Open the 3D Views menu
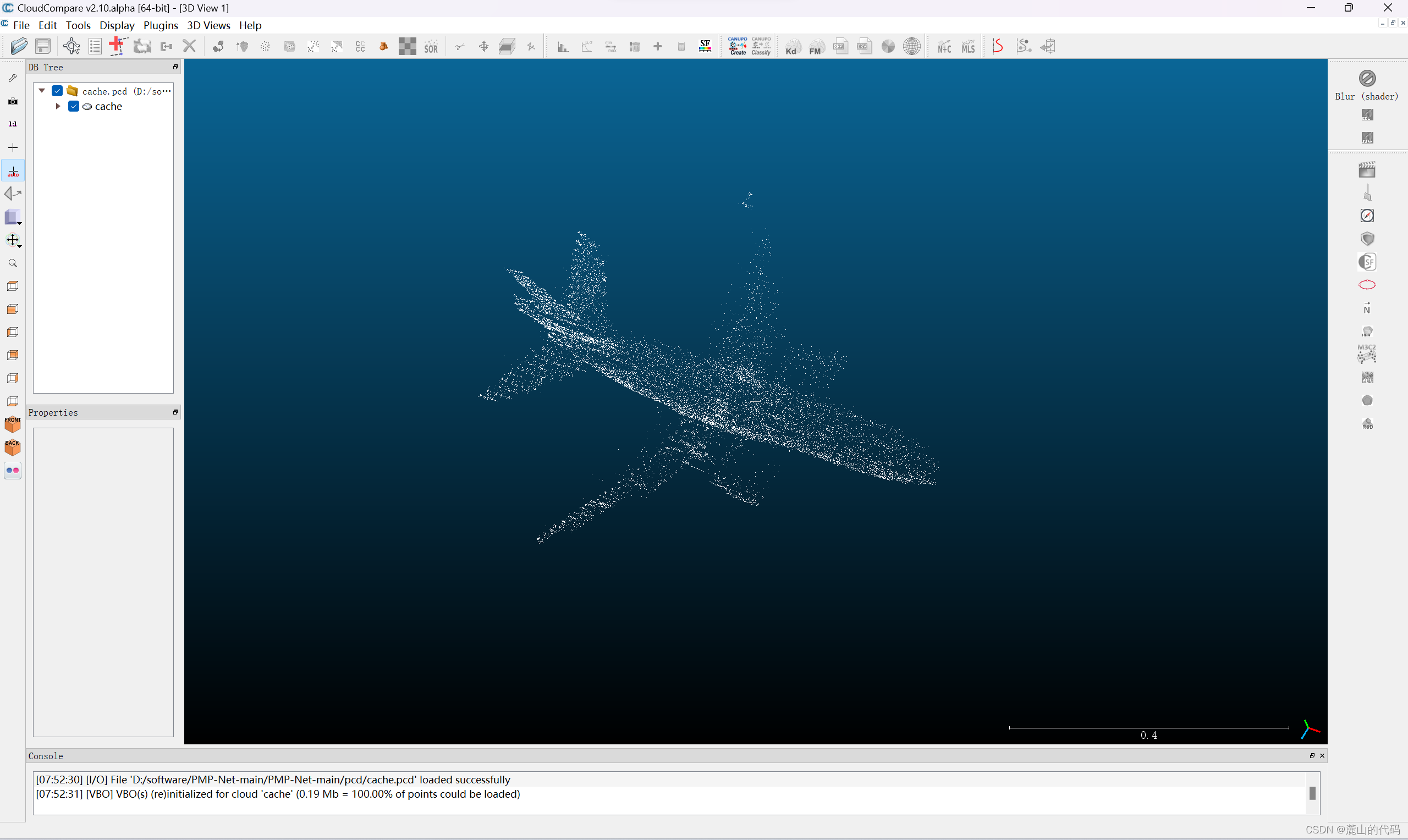The image size is (1408, 840). 208,25
